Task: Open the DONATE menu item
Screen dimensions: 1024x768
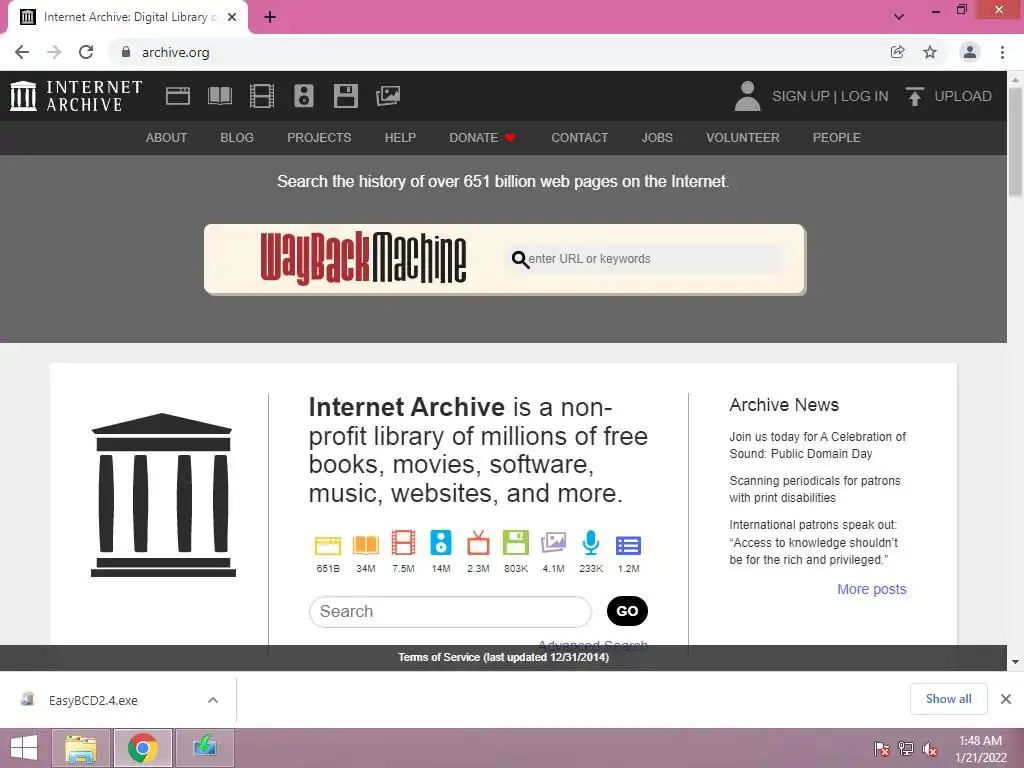Action: pos(482,138)
